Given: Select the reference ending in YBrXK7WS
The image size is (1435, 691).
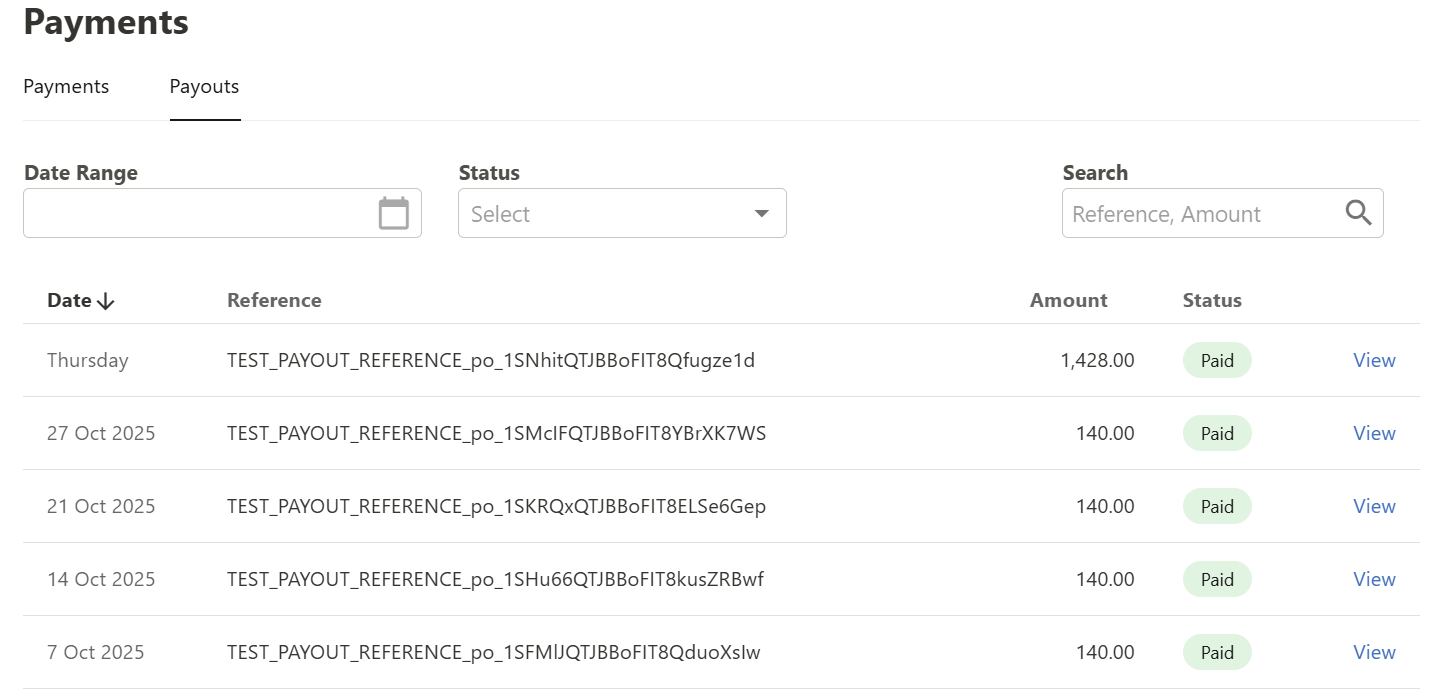Looking at the screenshot, I should pos(496,434).
